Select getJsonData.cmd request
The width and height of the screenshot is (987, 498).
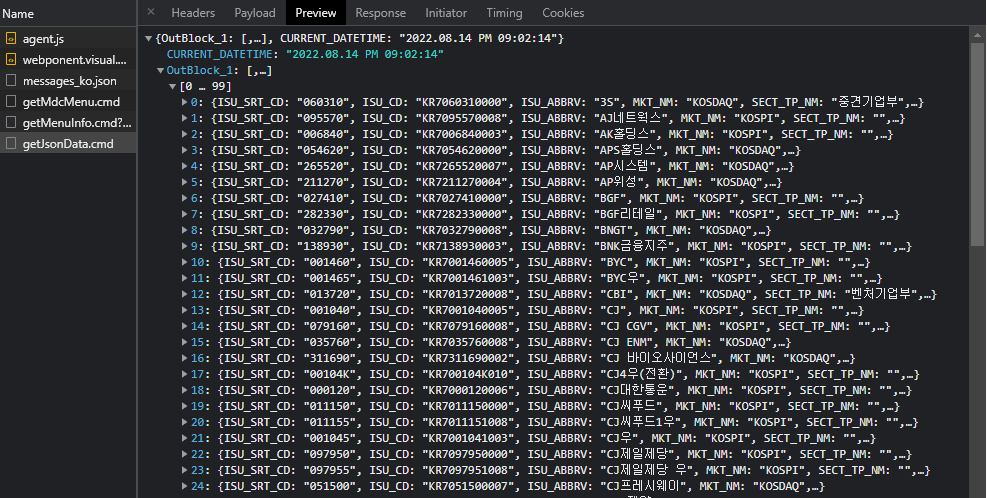tap(68, 144)
